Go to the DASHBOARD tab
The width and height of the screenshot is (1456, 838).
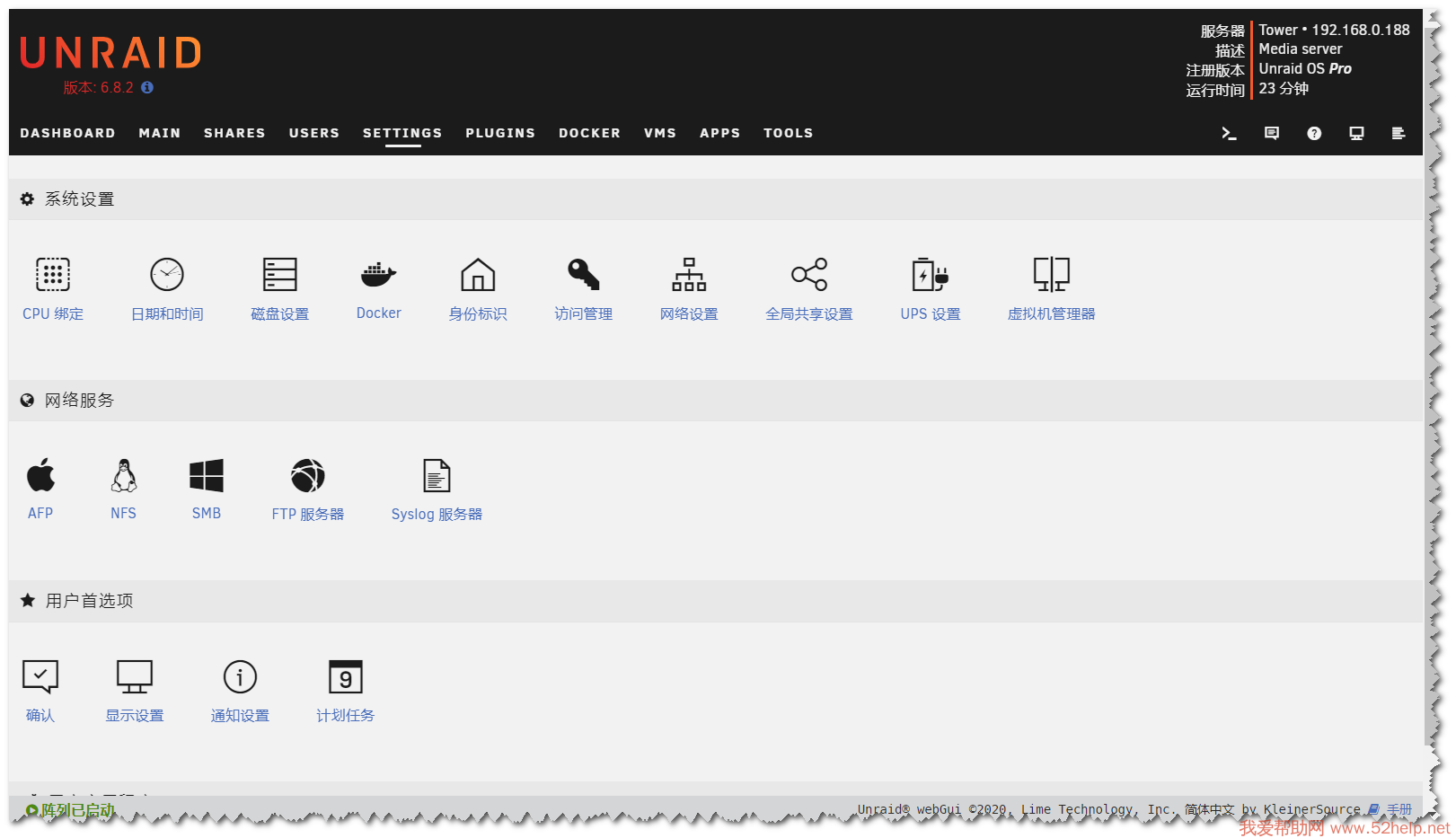coord(67,133)
